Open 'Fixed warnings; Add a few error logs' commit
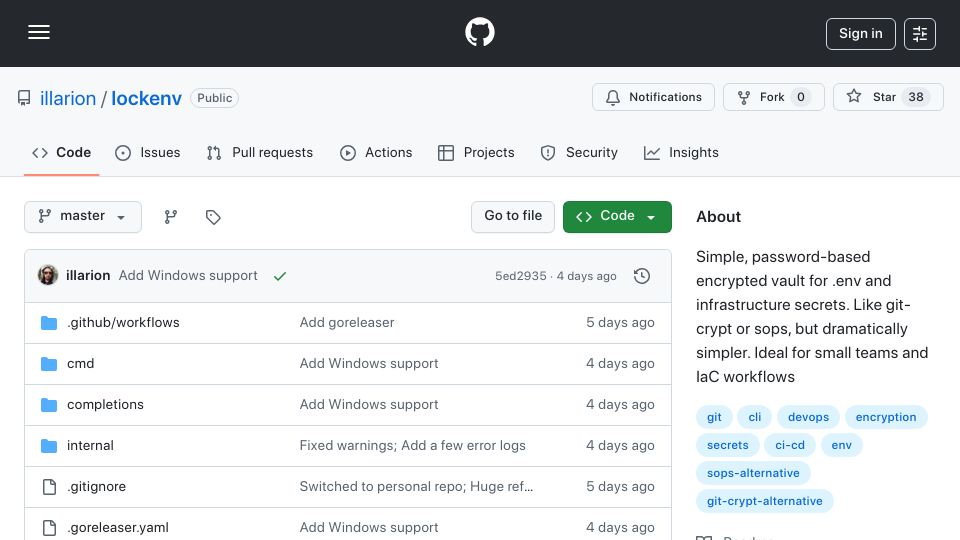Image resolution: width=960 pixels, height=540 pixels. tap(412, 446)
